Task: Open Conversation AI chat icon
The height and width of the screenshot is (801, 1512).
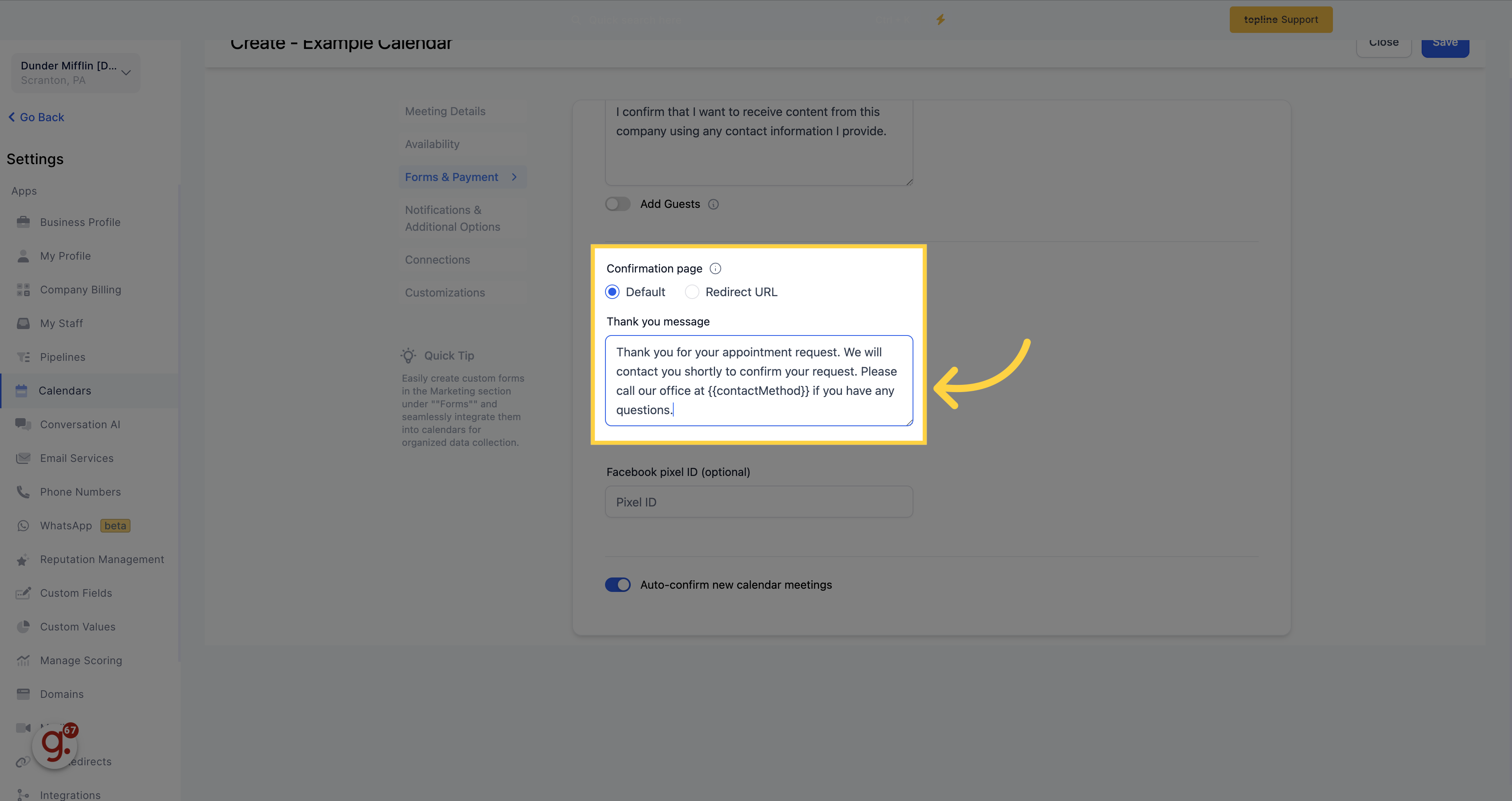Action: pyautogui.click(x=23, y=424)
